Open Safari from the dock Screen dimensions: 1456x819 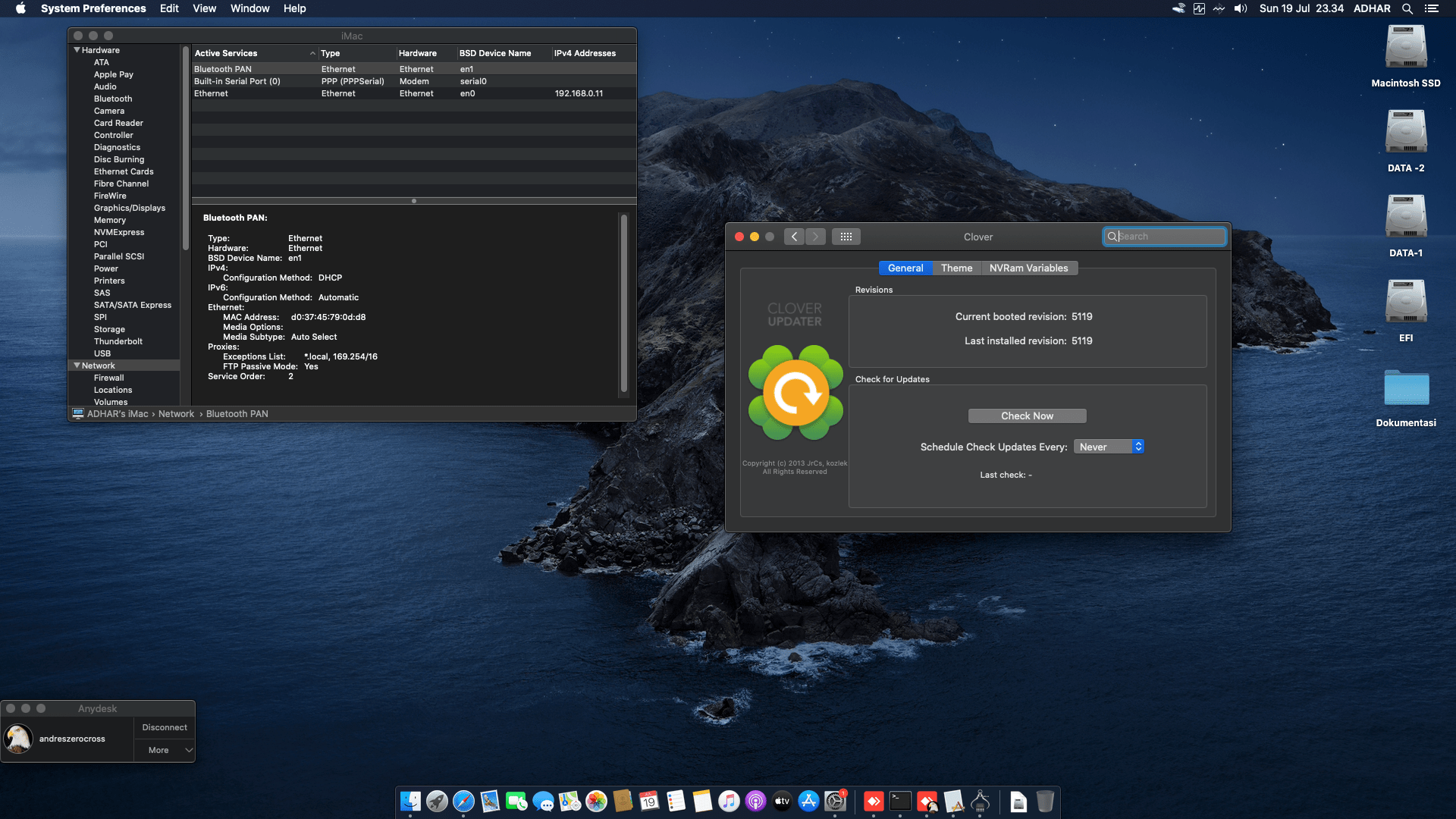[x=463, y=802]
